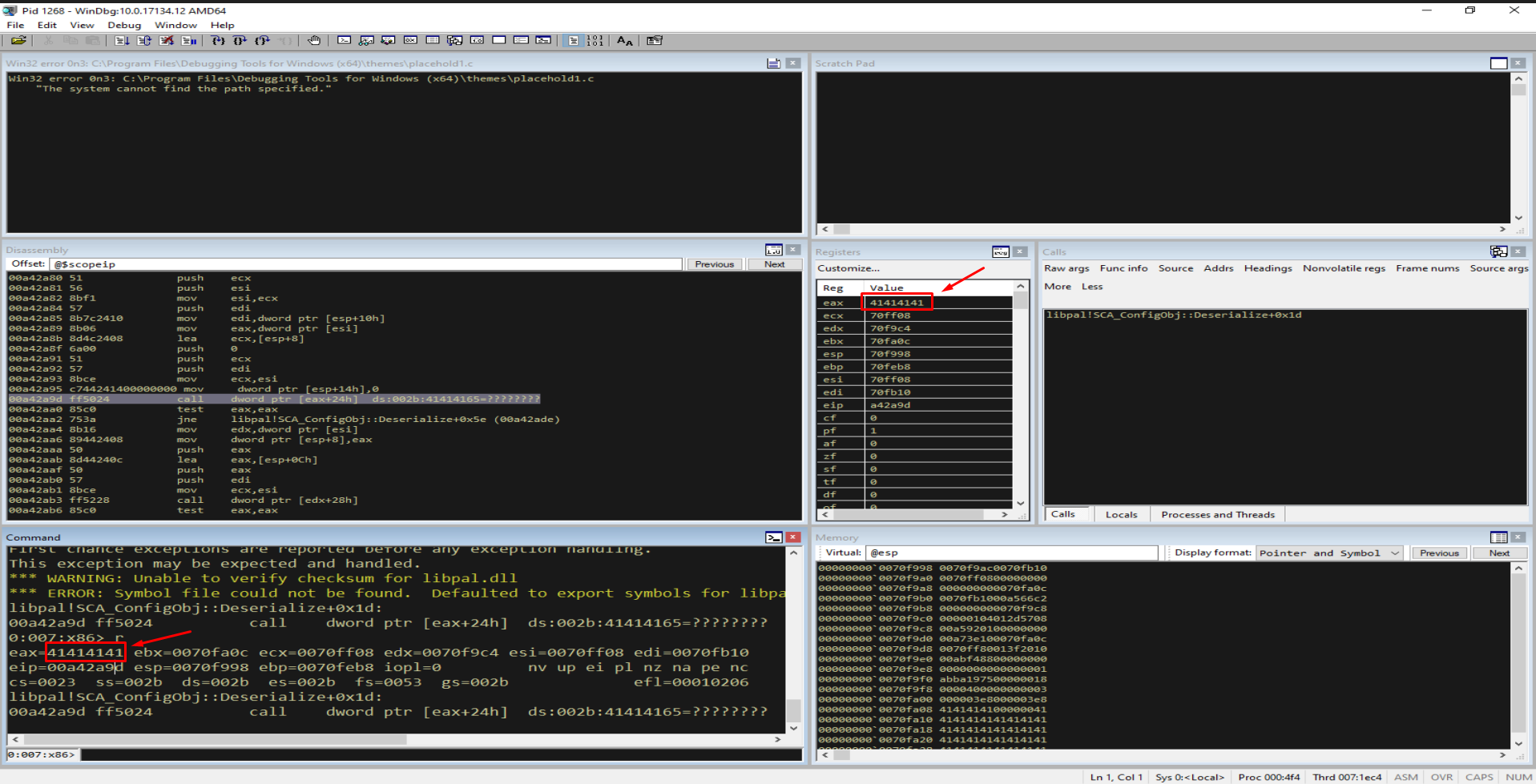1536x784 pixels.
Task: Click Next button in Memory panel
Action: pyautogui.click(x=1499, y=553)
